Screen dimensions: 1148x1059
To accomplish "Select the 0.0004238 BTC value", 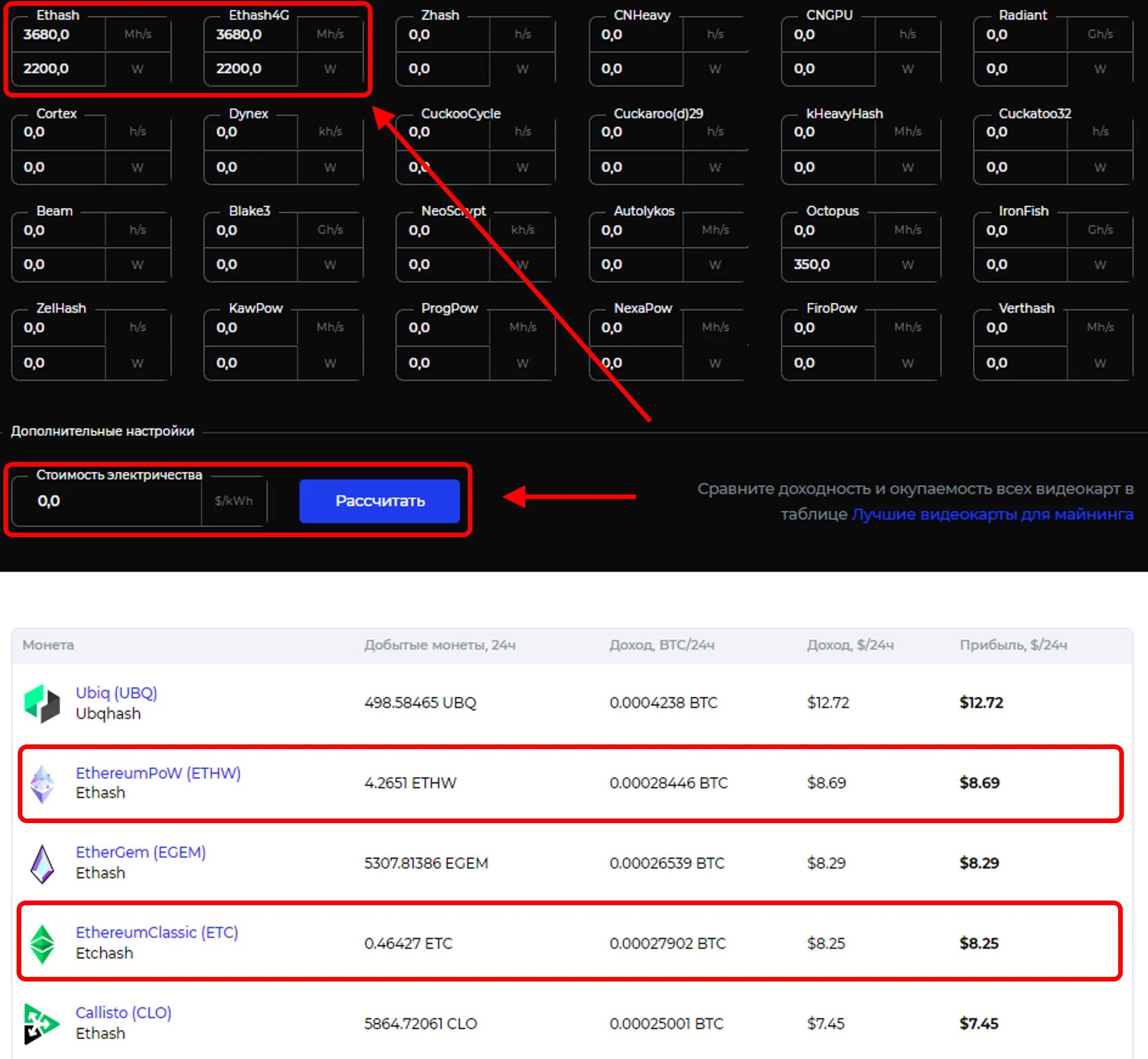I will pos(664,703).
